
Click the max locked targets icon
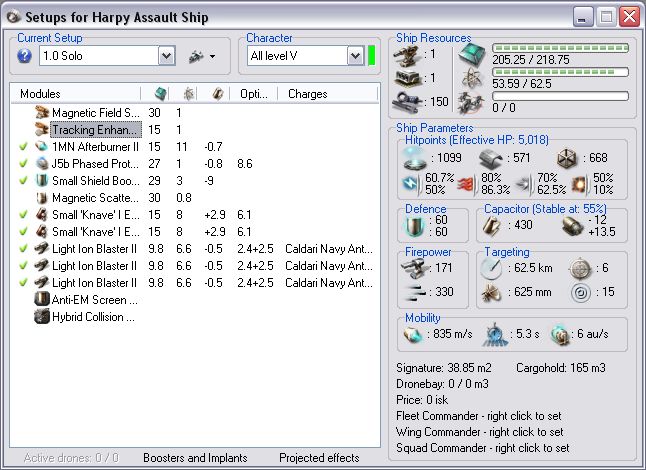tap(580, 269)
